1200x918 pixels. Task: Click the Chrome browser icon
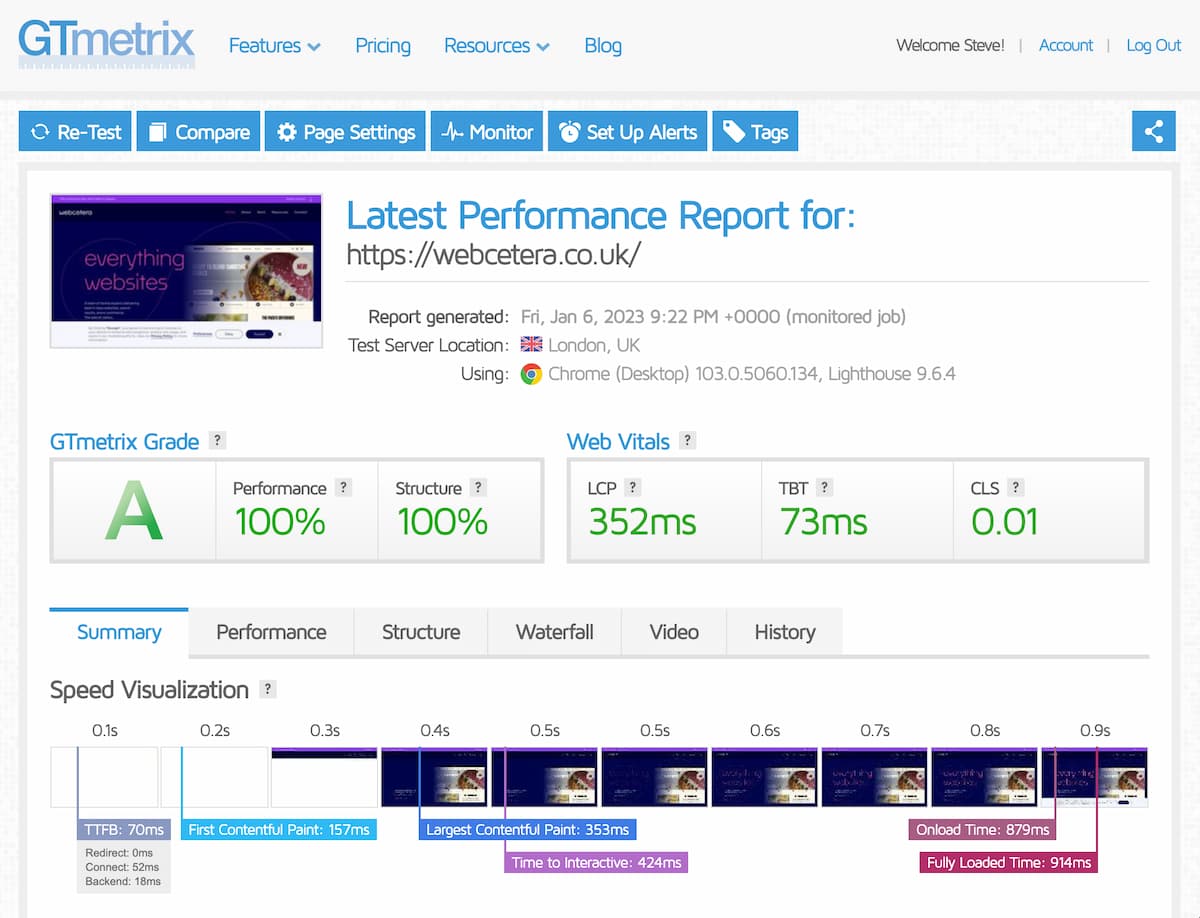pyautogui.click(x=531, y=374)
